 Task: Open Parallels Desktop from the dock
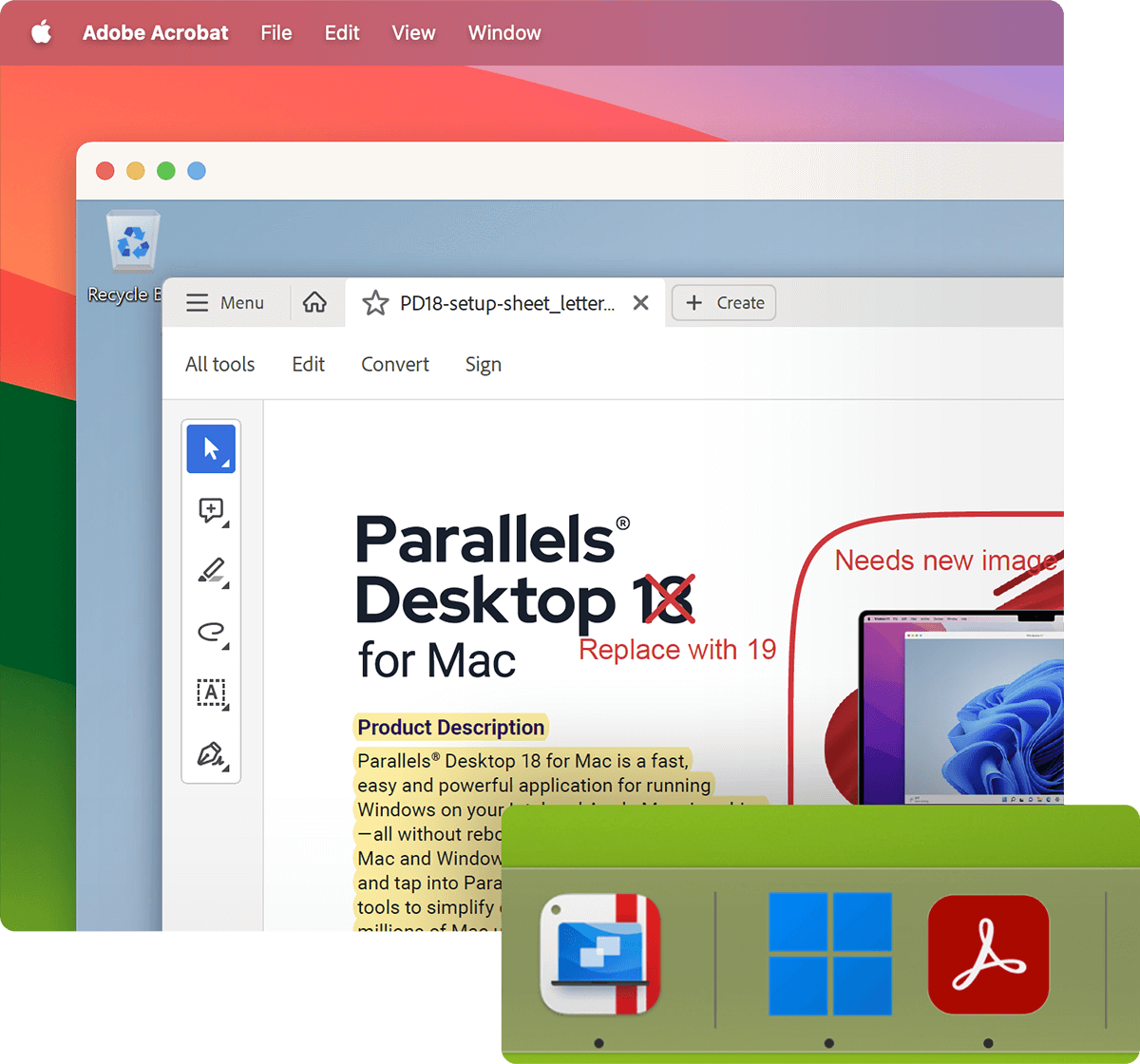598,954
